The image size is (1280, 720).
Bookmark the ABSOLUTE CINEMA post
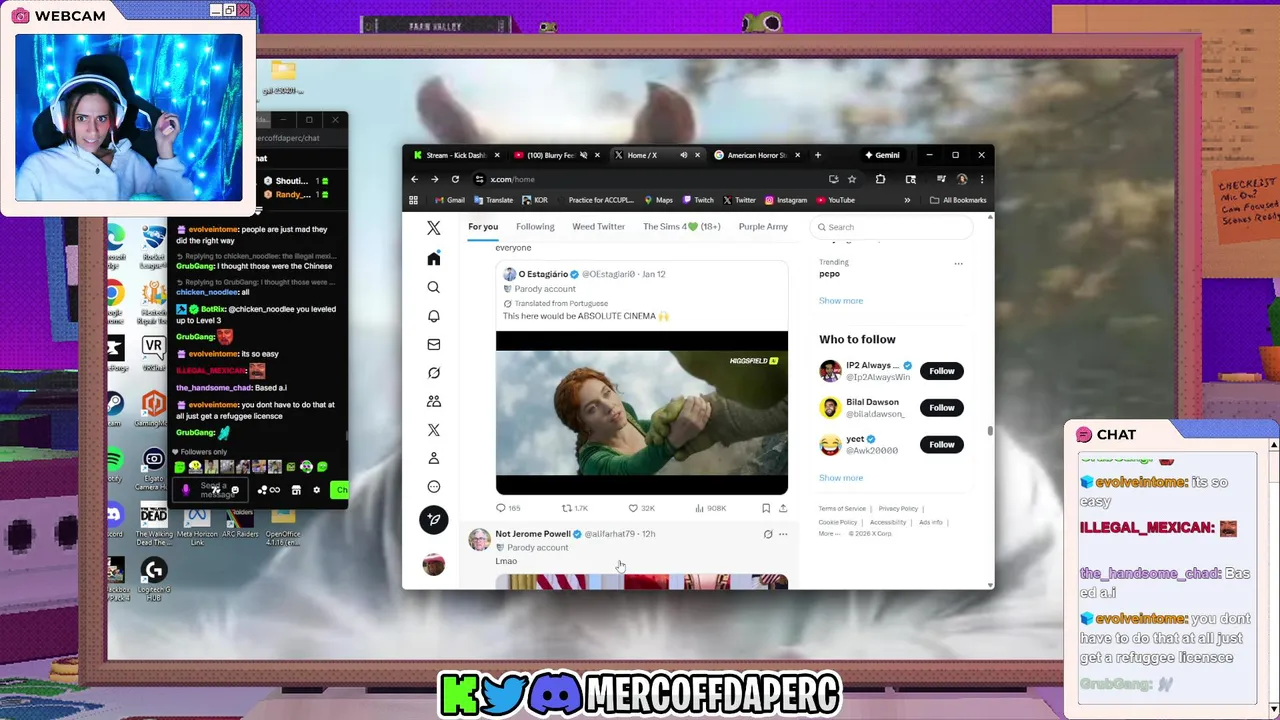[766, 508]
